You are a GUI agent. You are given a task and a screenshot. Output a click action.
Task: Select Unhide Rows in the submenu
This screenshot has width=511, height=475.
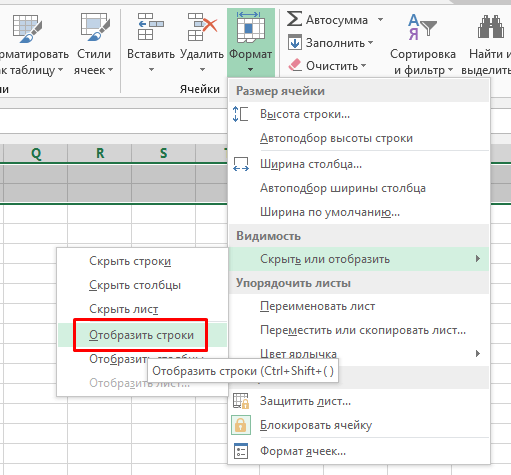click(141, 335)
